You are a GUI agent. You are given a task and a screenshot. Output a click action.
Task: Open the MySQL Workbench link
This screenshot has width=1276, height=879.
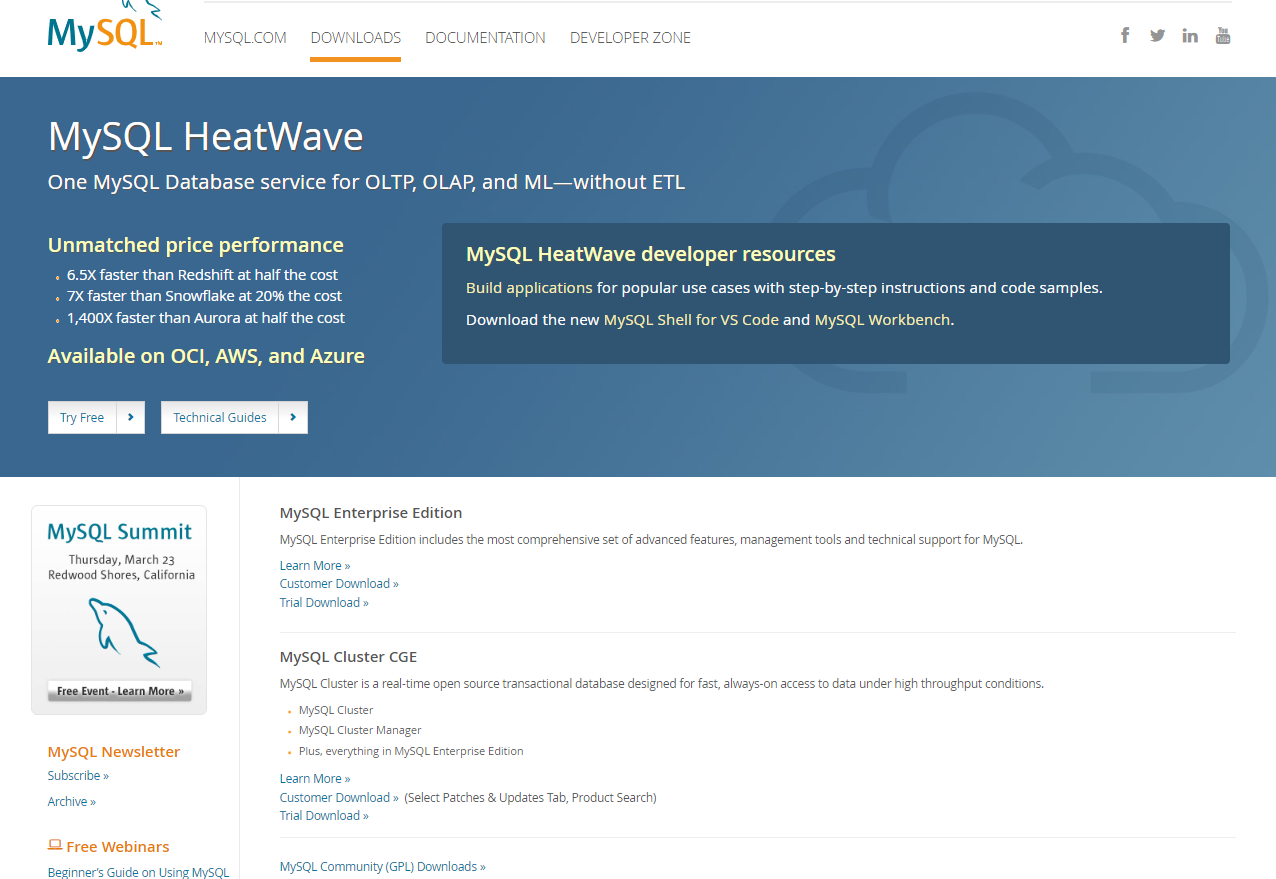pyautogui.click(x=882, y=320)
